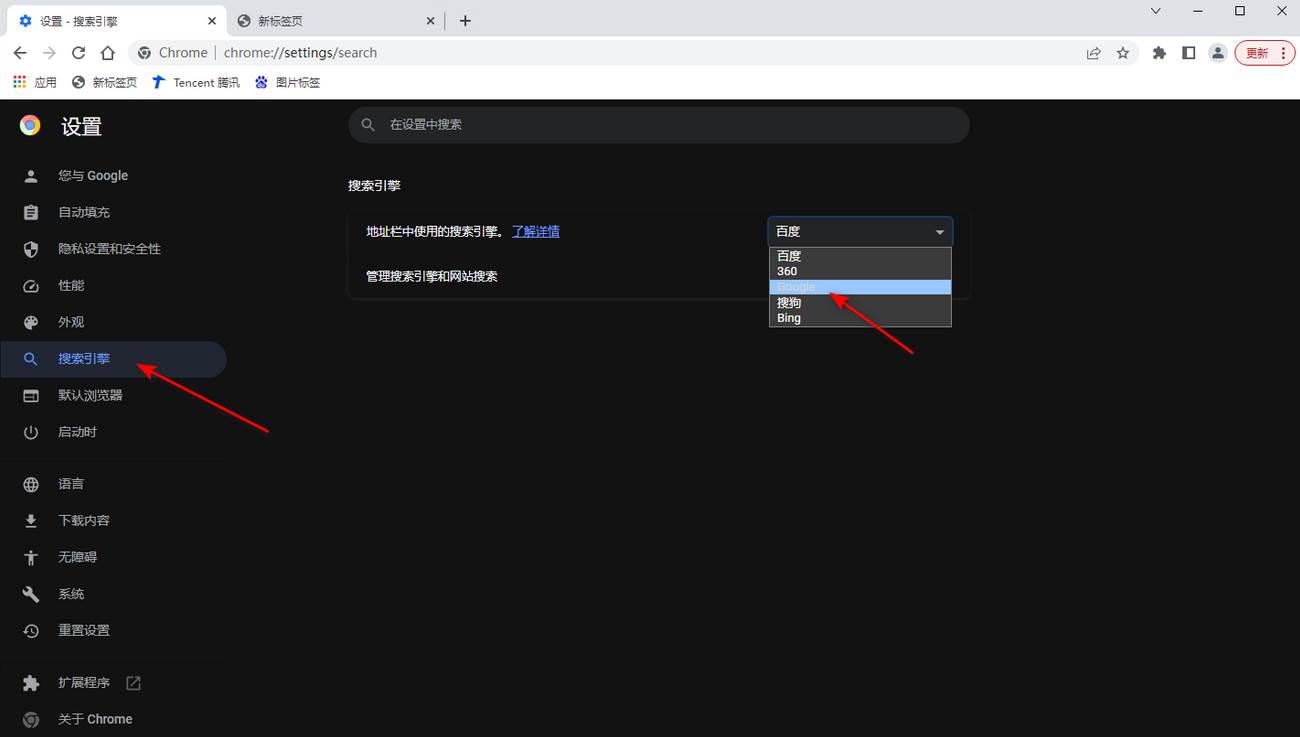Choose 百度 in the dropdown list
The width and height of the screenshot is (1300, 737).
(860, 256)
